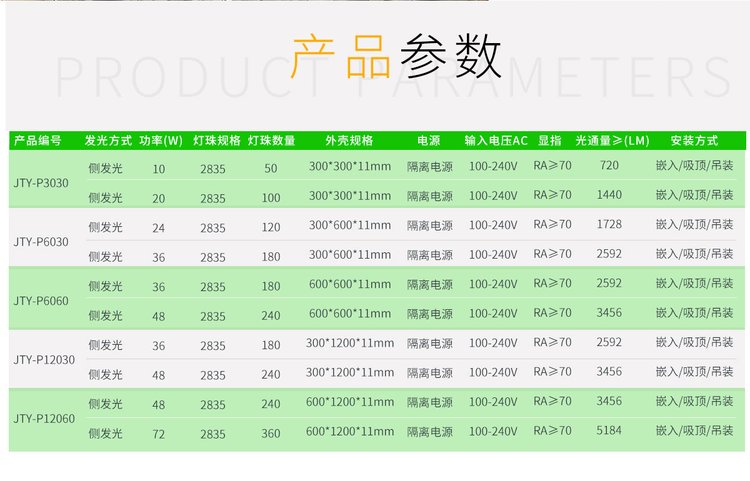750x481 pixels.
Task: Click product code JTY-P12060
Action: point(42,417)
